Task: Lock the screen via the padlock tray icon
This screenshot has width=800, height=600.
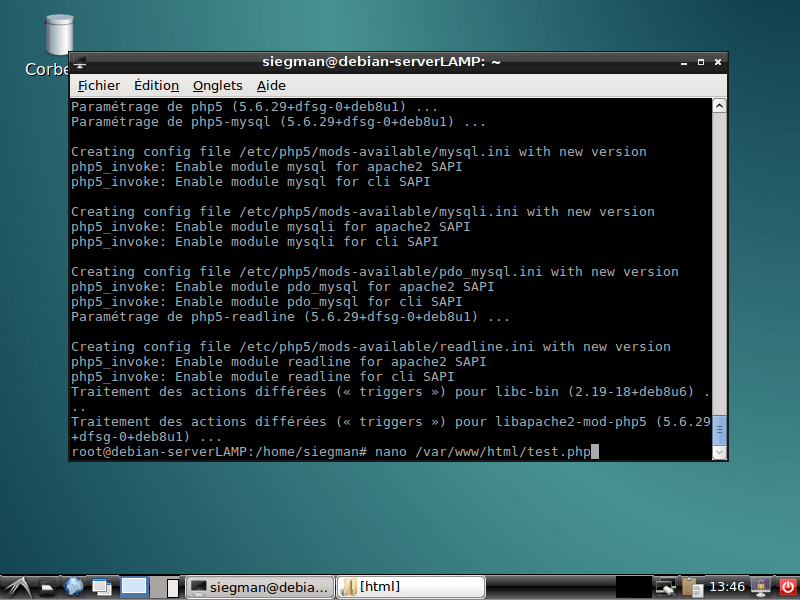Action: pyautogui.click(x=761, y=586)
